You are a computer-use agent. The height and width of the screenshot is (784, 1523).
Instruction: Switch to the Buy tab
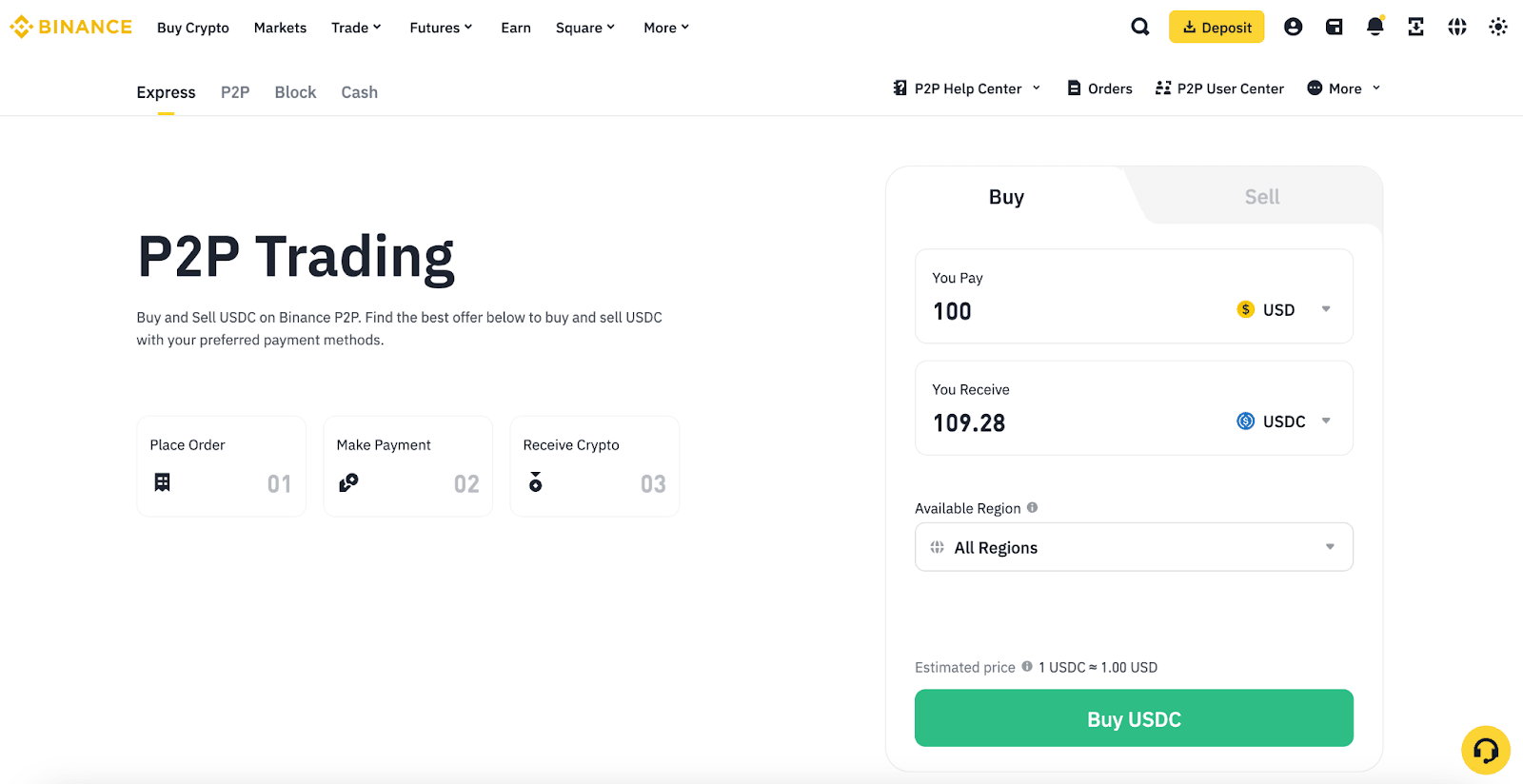1006,197
